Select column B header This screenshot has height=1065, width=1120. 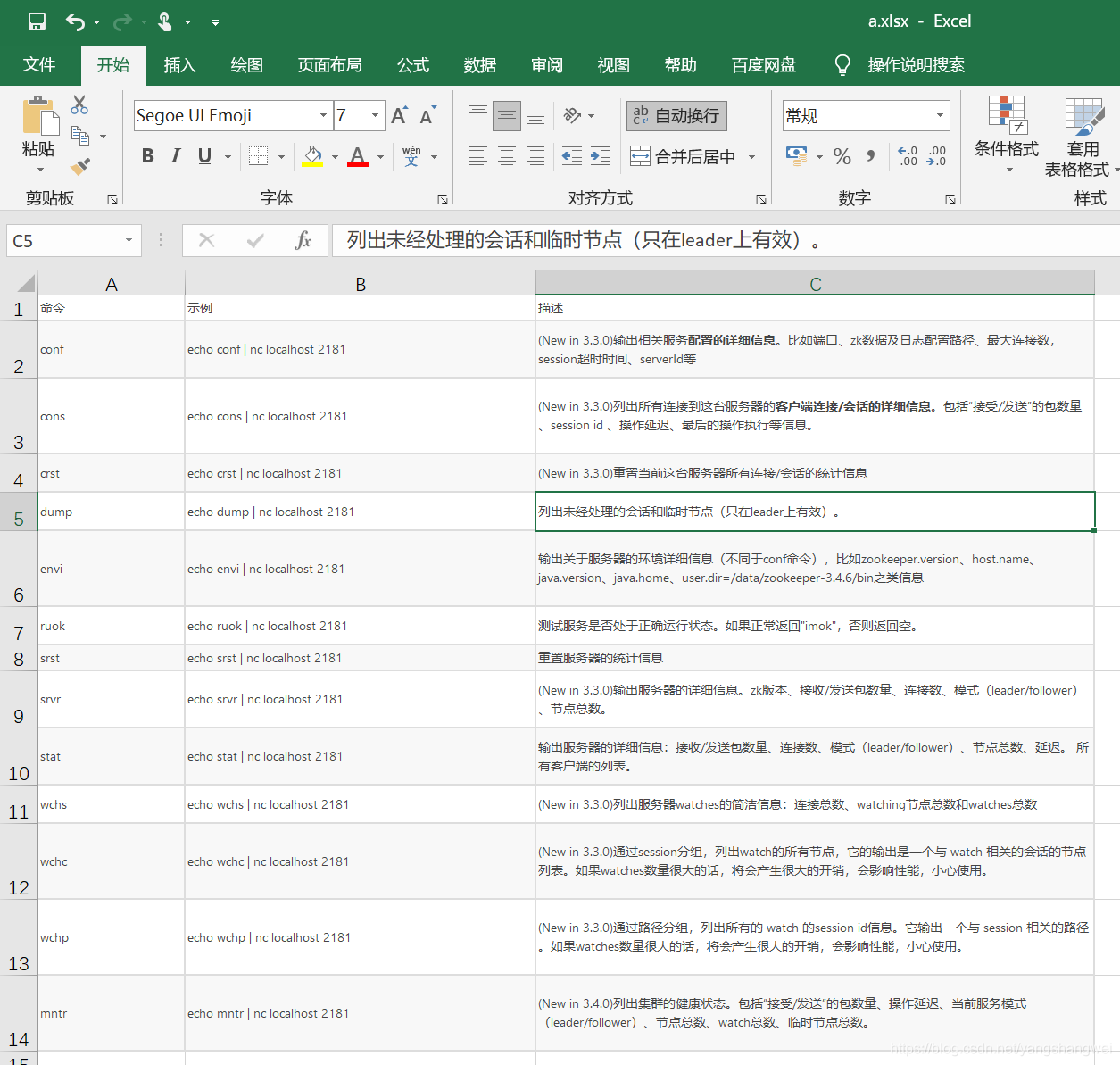pyautogui.click(x=361, y=284)
